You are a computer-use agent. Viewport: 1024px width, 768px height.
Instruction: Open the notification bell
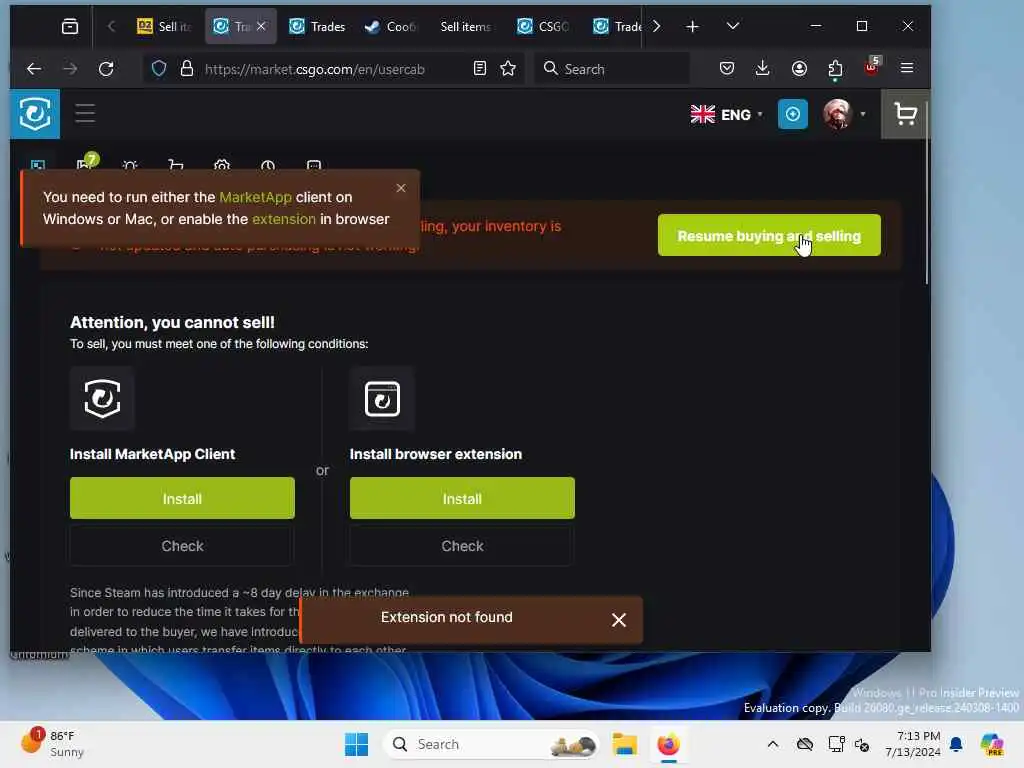click(x=956, y=744)
